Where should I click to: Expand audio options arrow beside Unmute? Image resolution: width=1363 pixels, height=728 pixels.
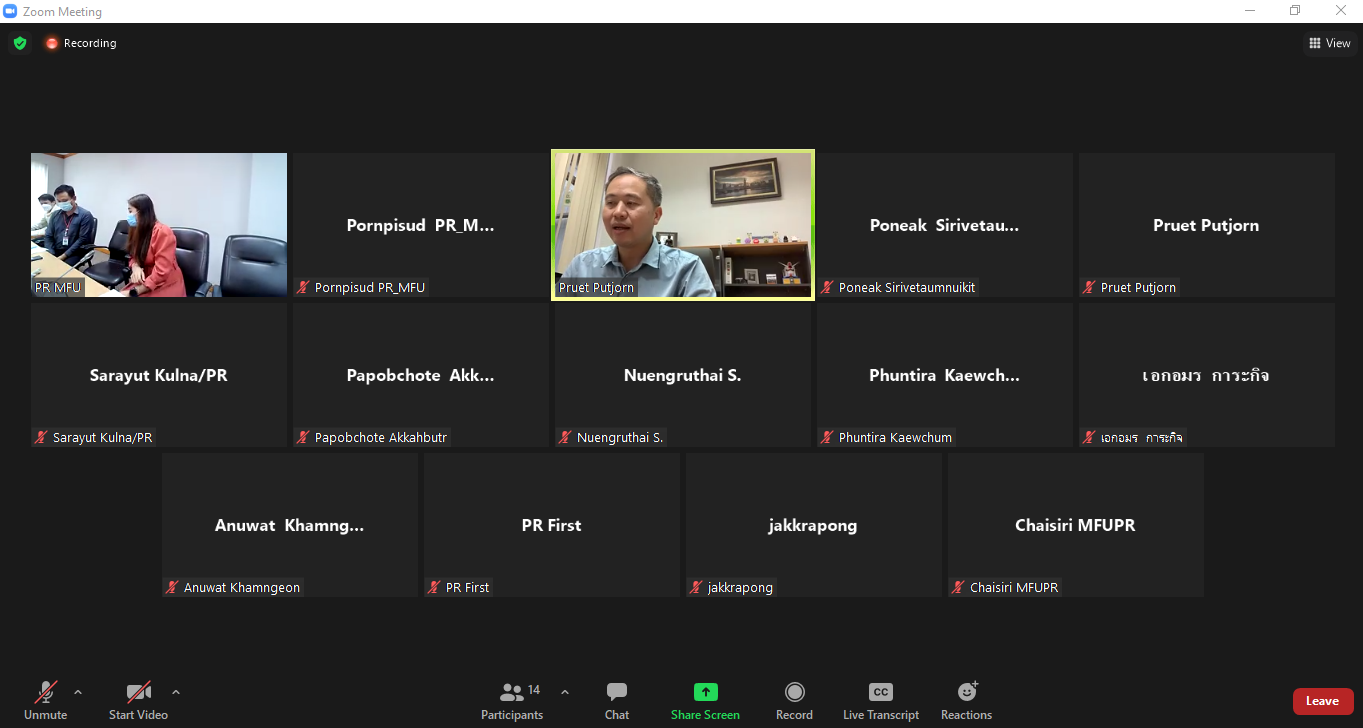78,692
